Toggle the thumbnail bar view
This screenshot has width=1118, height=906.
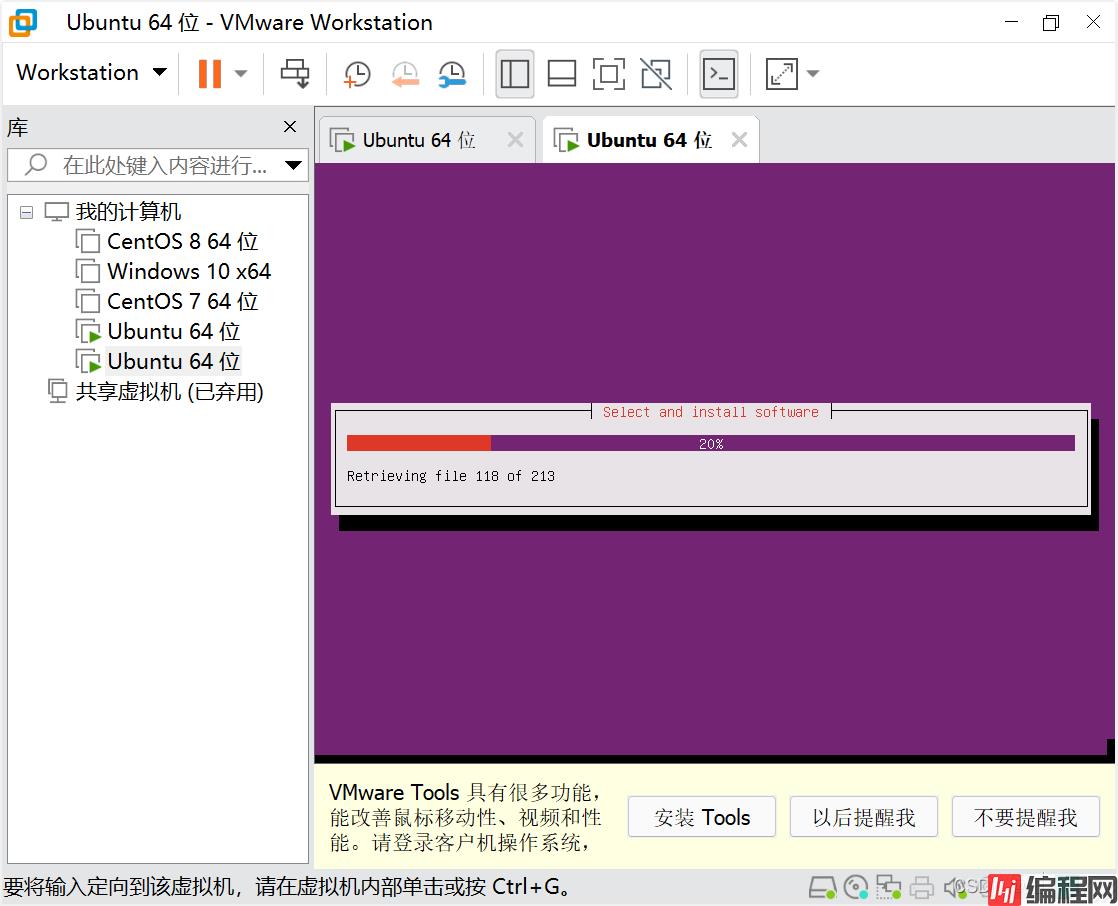coord(562,73)
